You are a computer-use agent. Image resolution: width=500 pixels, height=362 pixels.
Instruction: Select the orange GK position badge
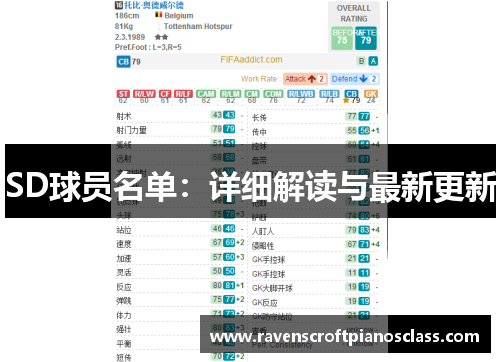(371, 94)
